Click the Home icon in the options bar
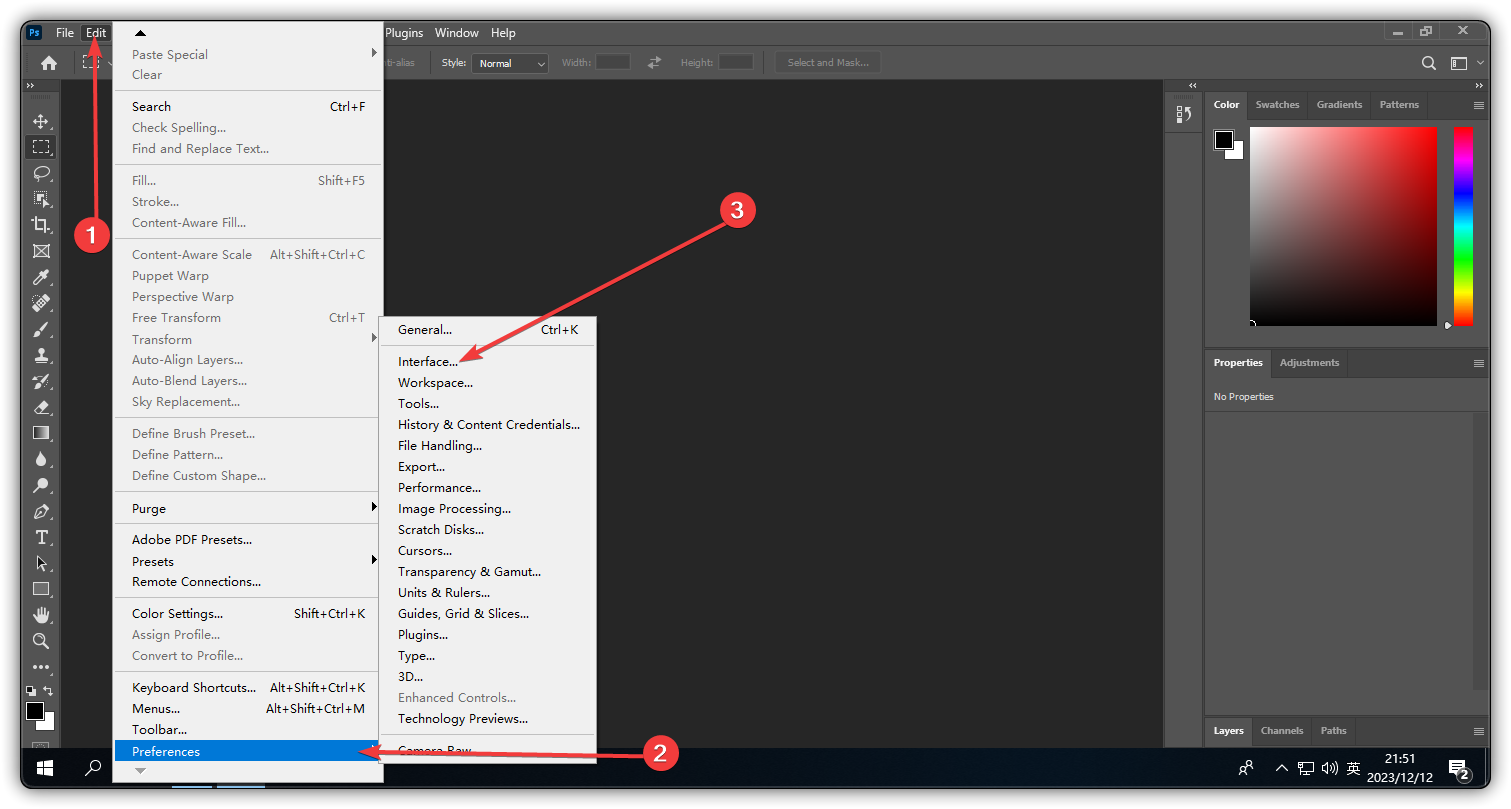This screenshot has width=1511, height=809. click(x=48, y=63)
